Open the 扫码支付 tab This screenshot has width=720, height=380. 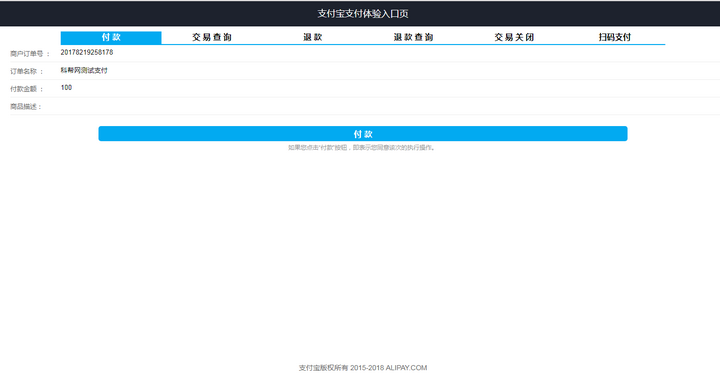point(614,38)
